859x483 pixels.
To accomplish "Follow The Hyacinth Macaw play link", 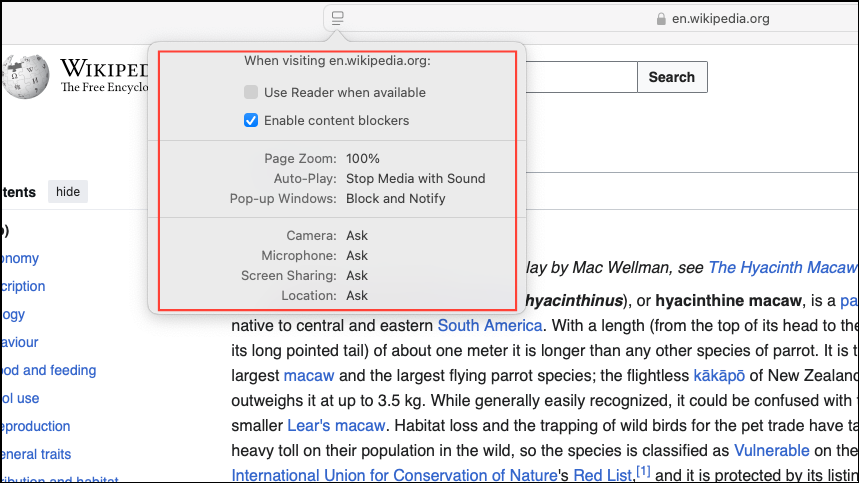I will point(783,267).
